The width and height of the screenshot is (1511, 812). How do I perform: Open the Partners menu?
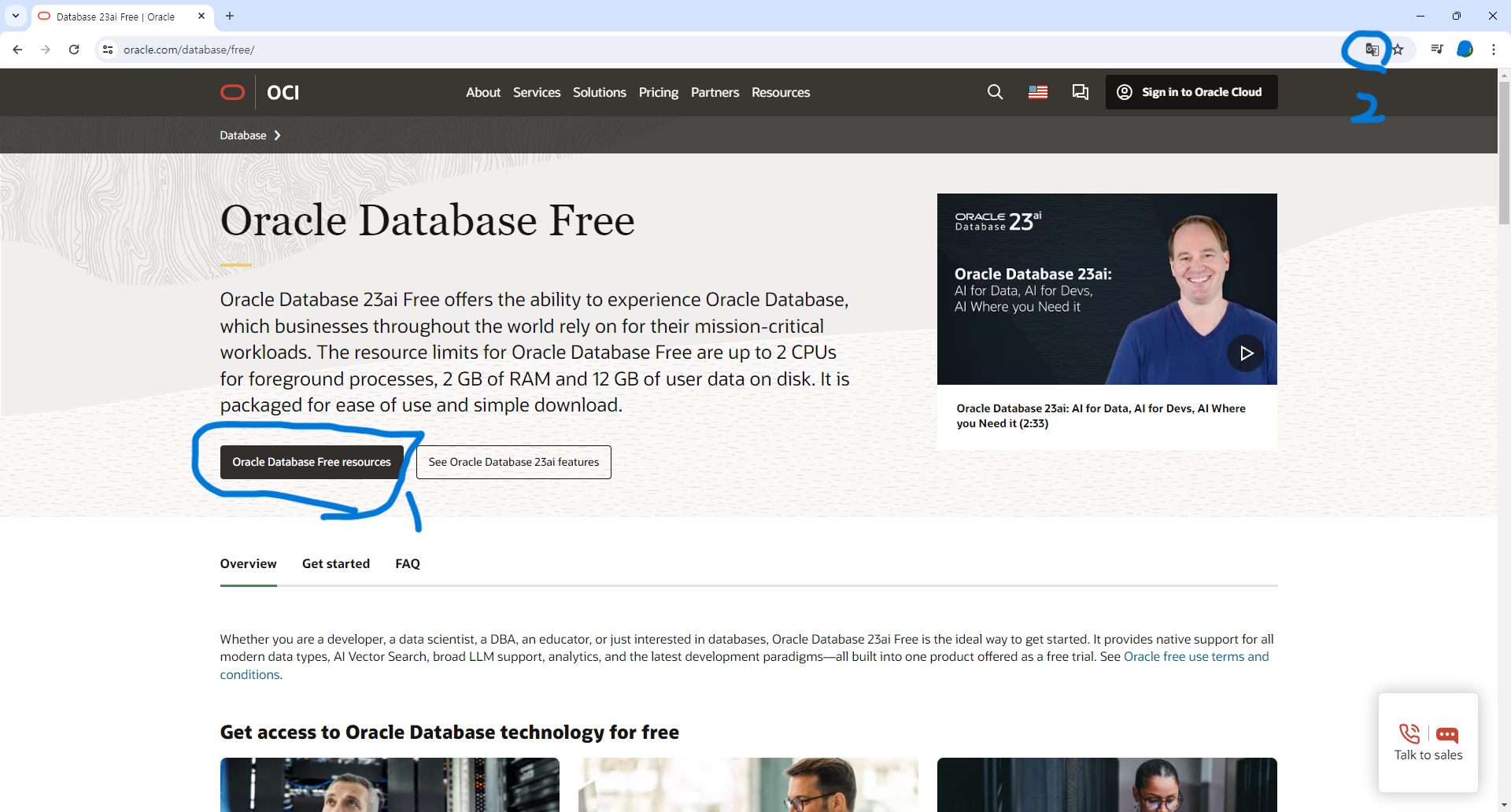(x=715, y=92)
